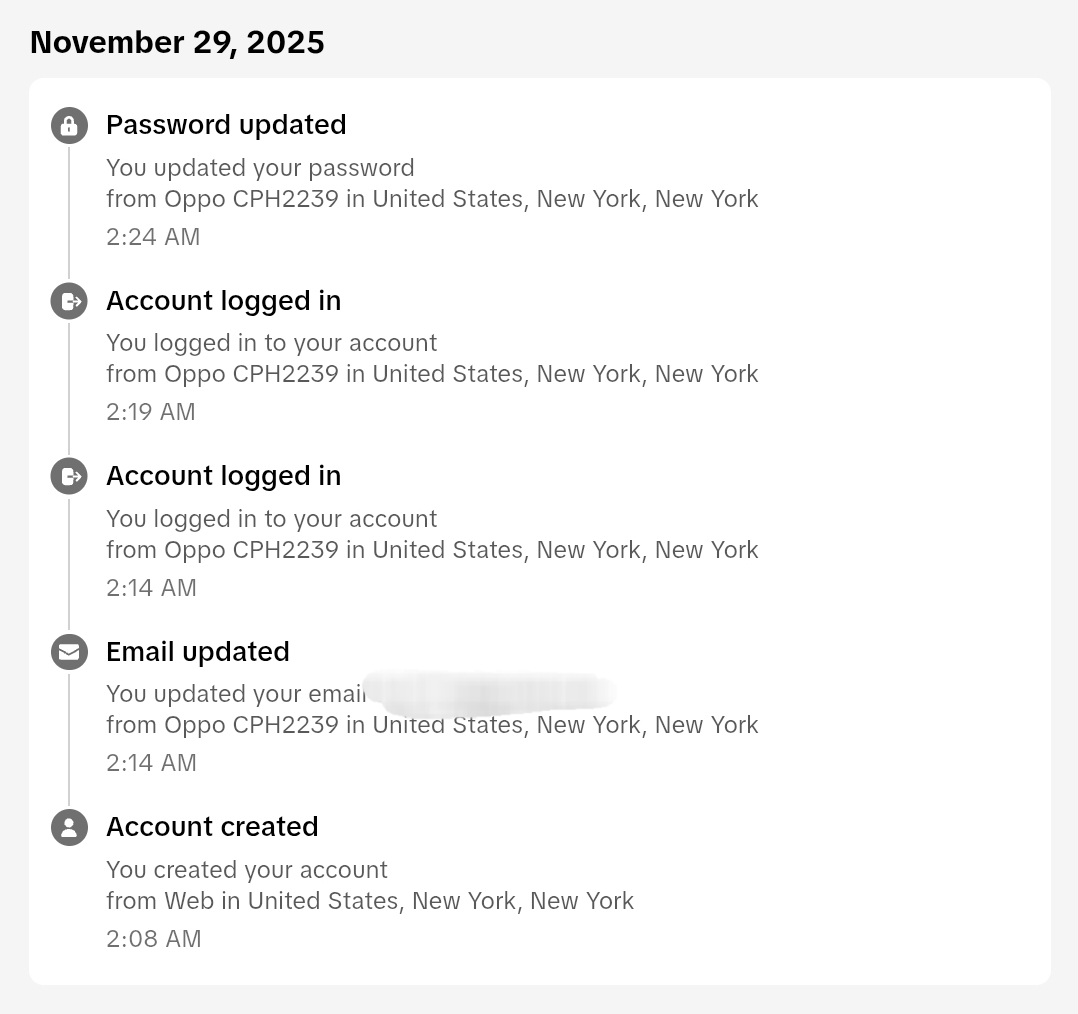Image resolution: width=1078 pixels, height=1014 pixels.
Task: Click the person icon beside Account created
Action: pos(69,827)
